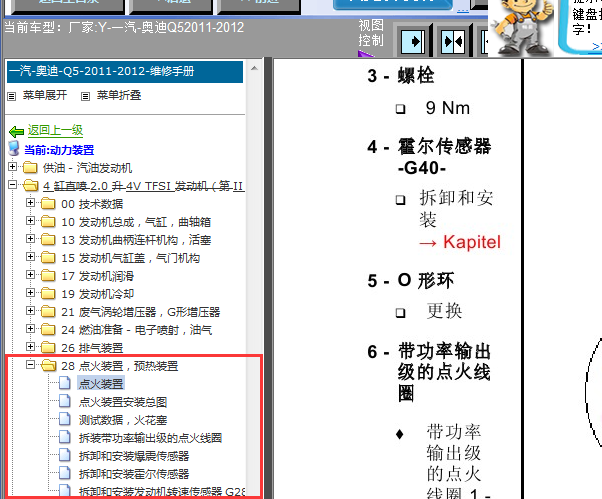Open 拆装带功率输出级的点火线圈 page
Image resolution: width=602 pixels, height=499 pixels.
(150, 438)
